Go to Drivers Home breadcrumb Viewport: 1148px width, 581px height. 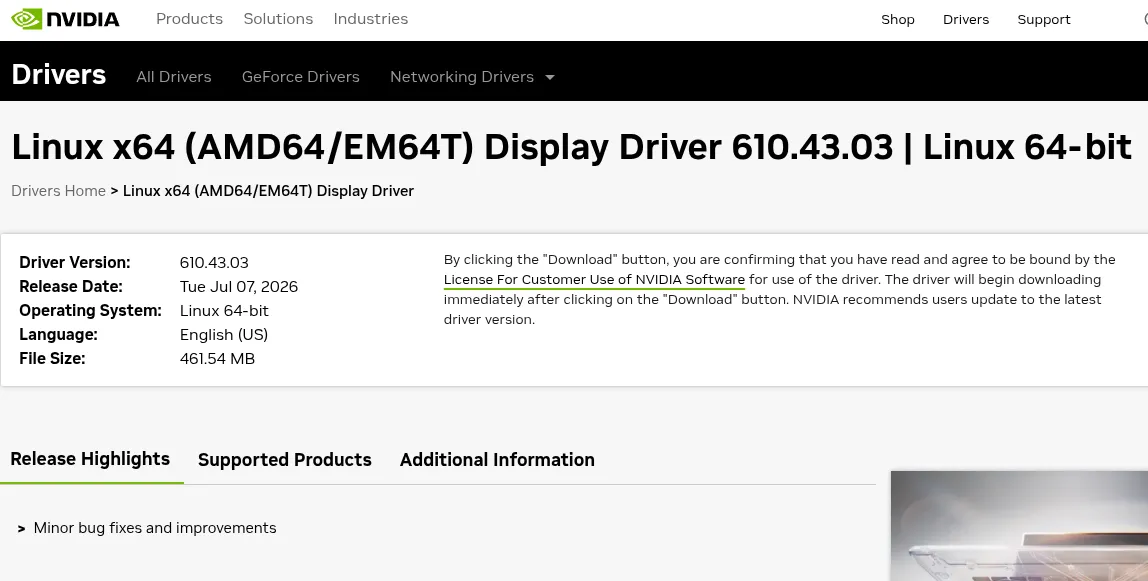click(59, 191)
